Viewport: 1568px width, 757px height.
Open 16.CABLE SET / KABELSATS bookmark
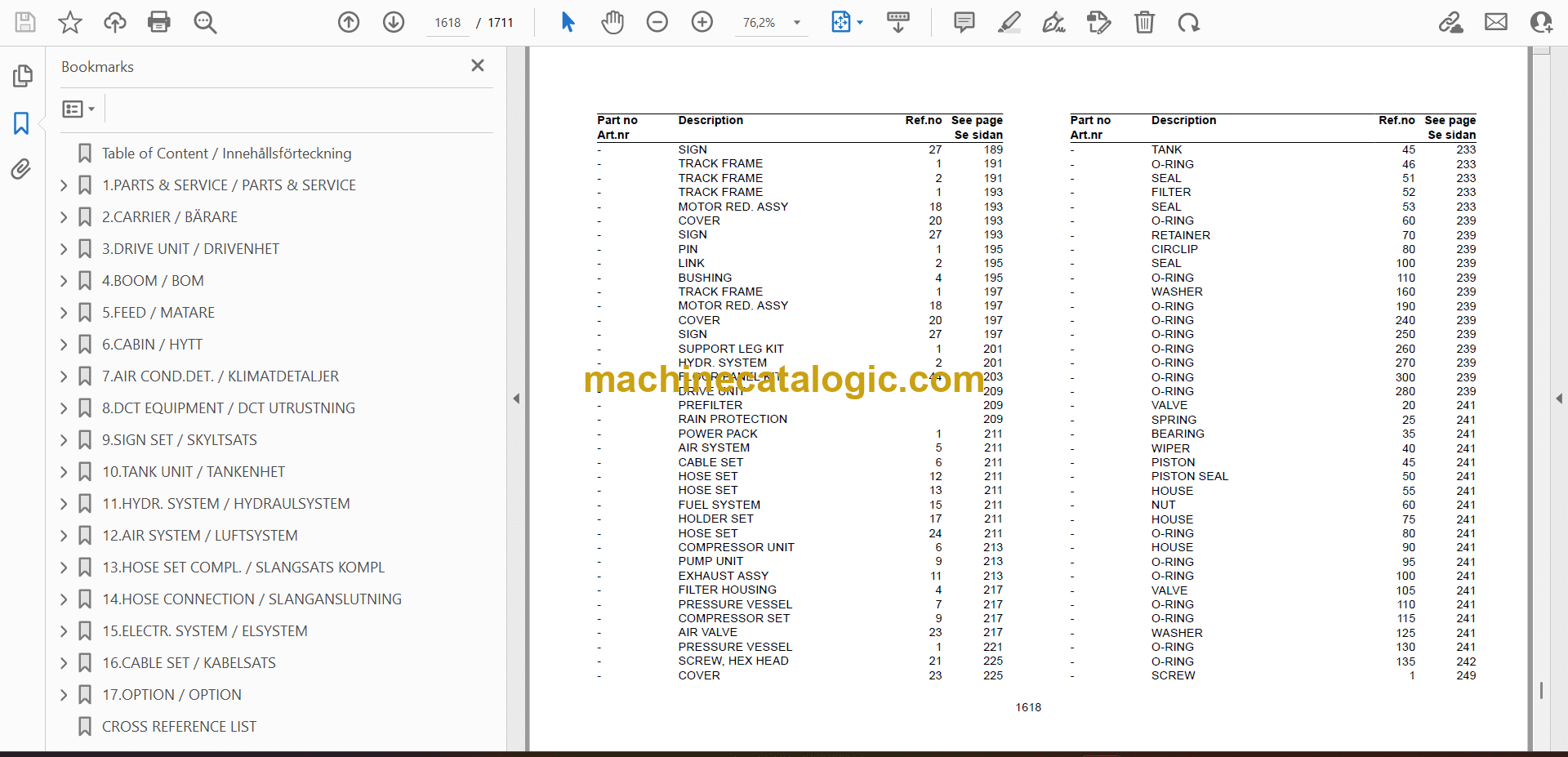[x=189, y=663]
